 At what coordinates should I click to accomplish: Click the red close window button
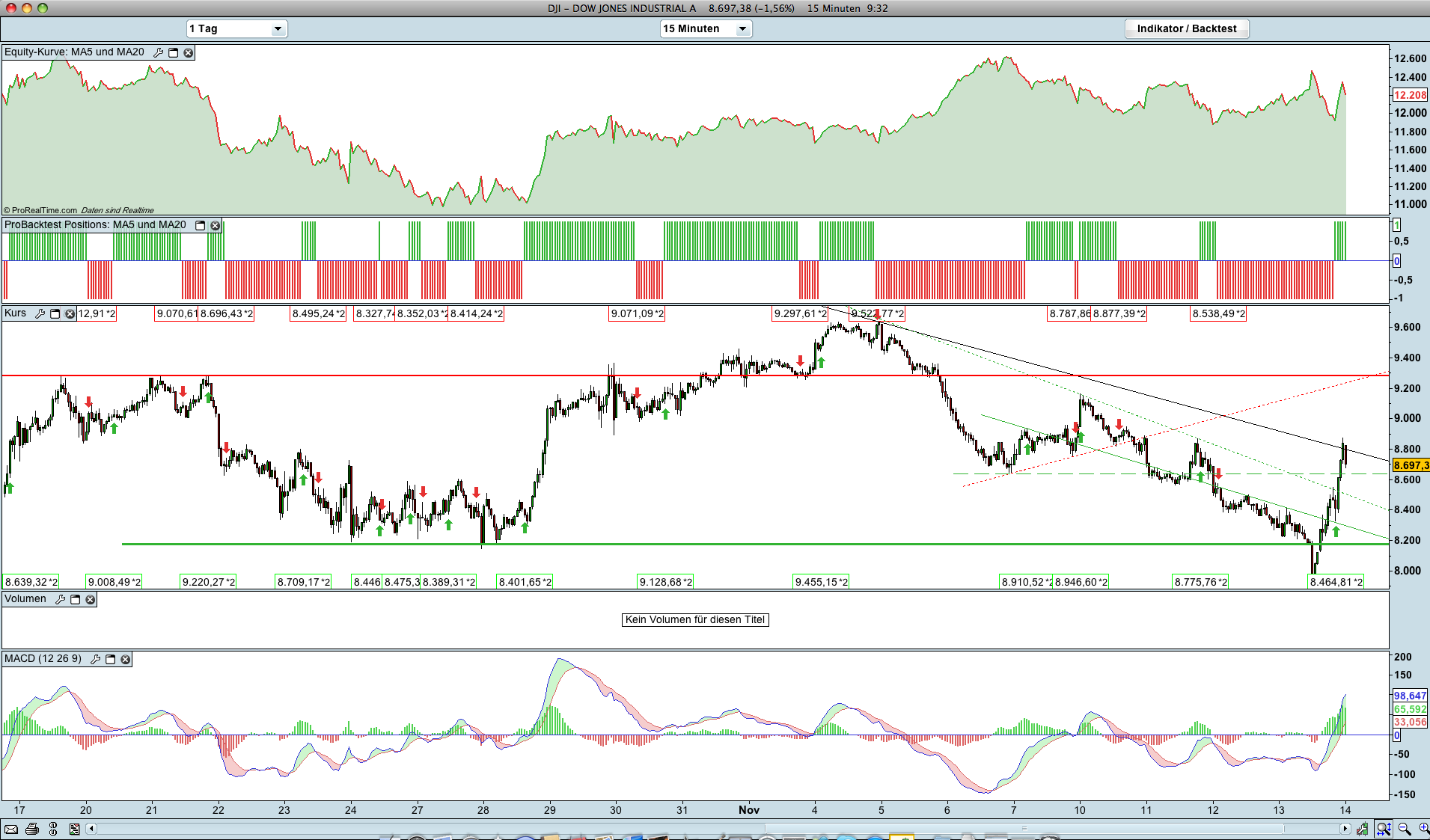(x=11, y=8)
